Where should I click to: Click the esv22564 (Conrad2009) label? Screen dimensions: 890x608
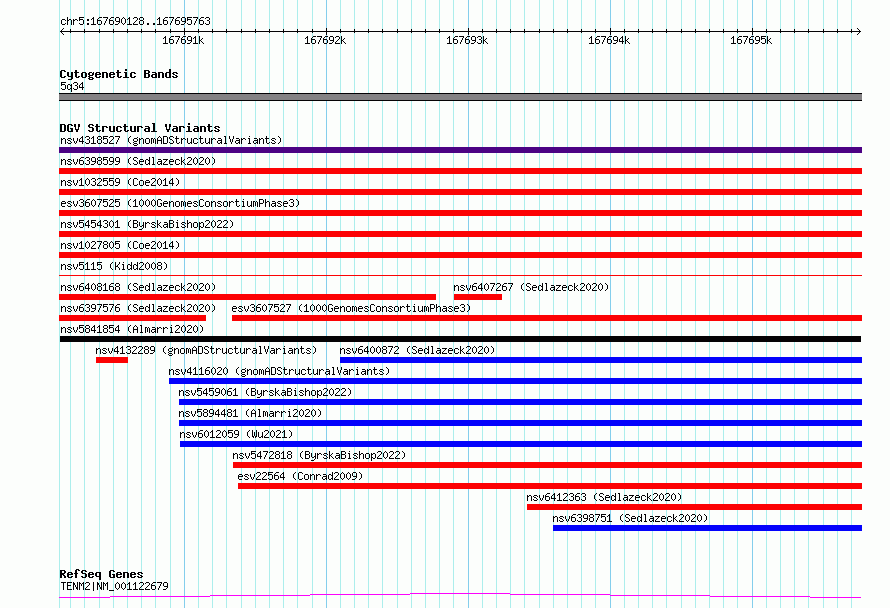click(x=300, y=476)
